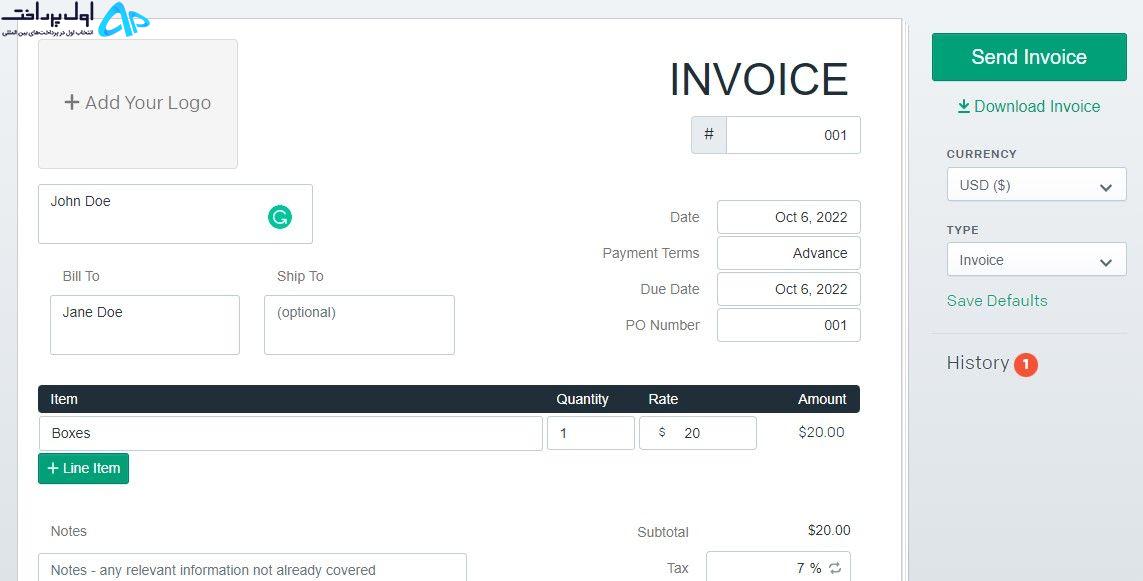Edit the Boxes item description field
The height and width of the screenshot is (581, 1143).
coord(291,433)
